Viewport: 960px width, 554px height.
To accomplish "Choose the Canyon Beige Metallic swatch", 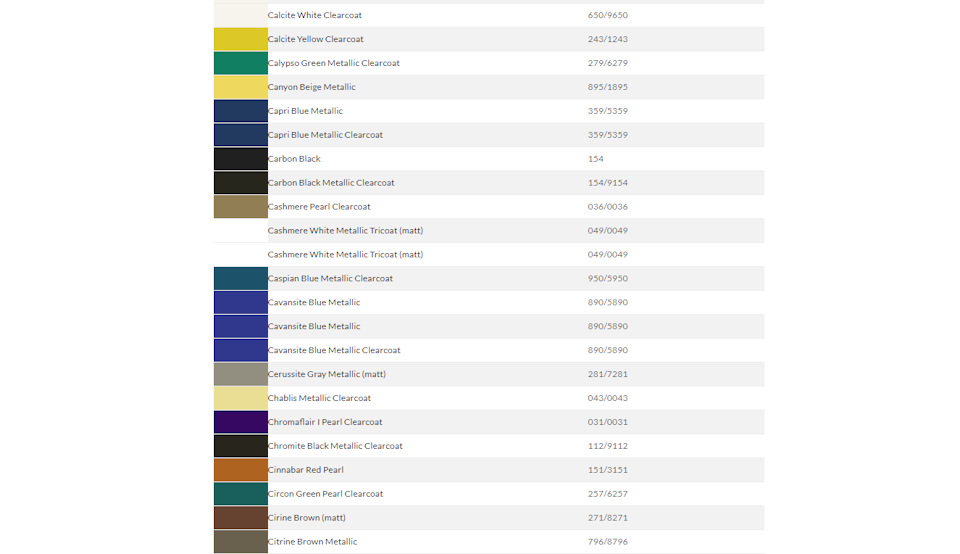I will tap(241, 87).
